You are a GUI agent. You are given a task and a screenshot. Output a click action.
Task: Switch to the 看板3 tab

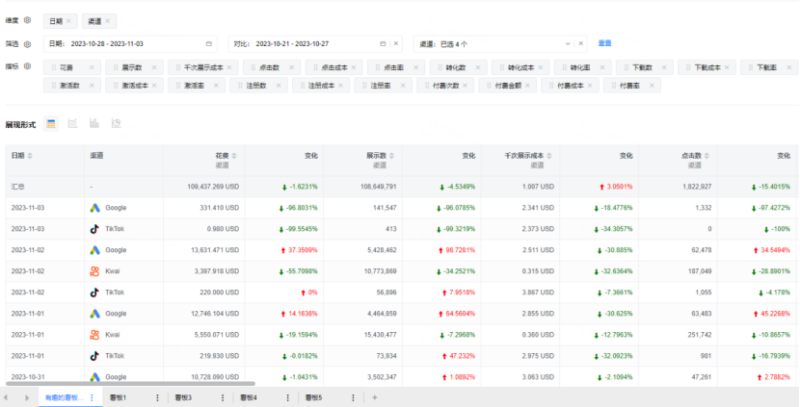[x=184, y=397]
